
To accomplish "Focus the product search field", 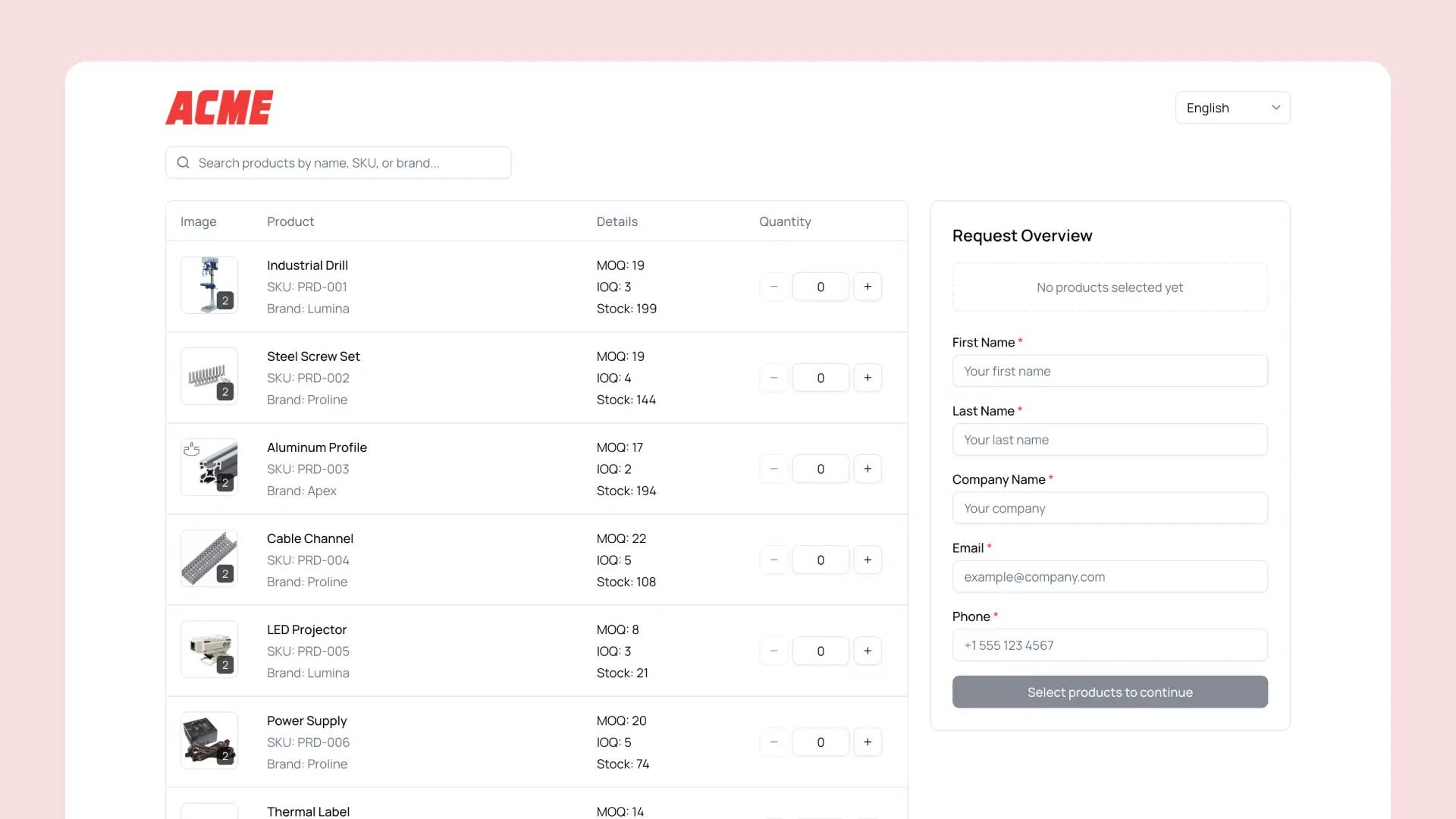I will [349, 162].
